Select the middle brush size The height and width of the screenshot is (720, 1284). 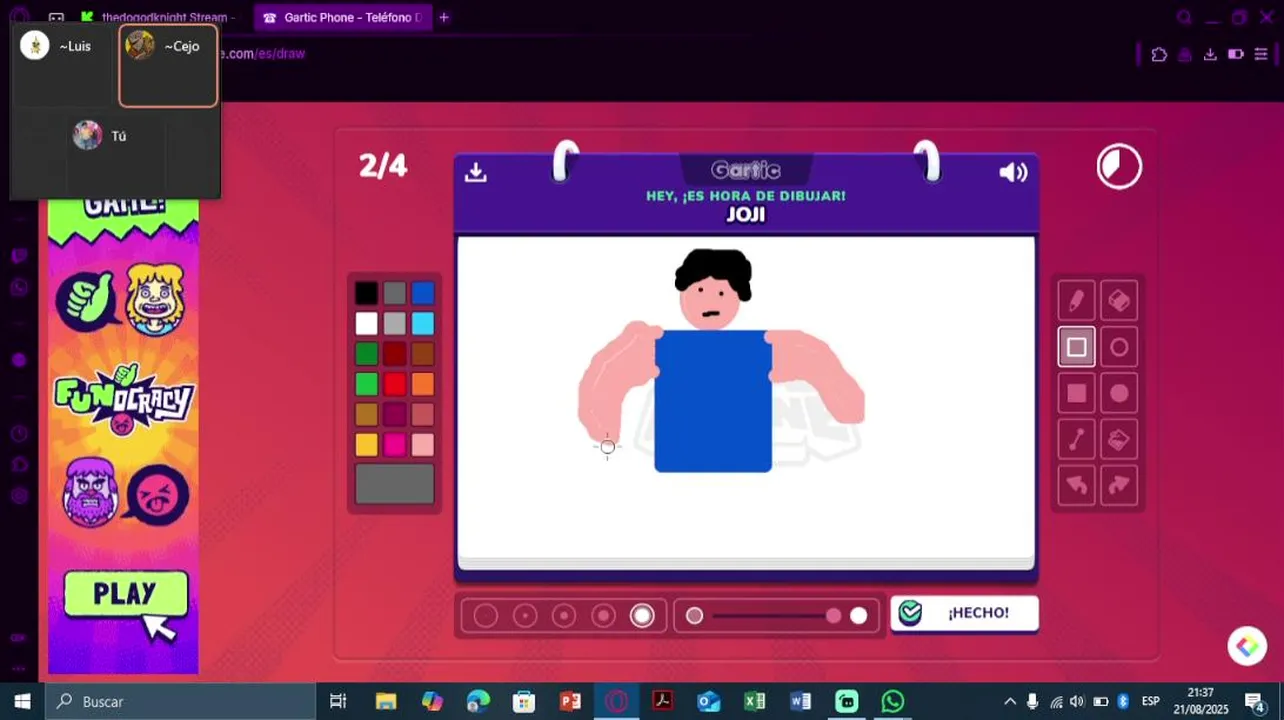click(x=564, y=616)
